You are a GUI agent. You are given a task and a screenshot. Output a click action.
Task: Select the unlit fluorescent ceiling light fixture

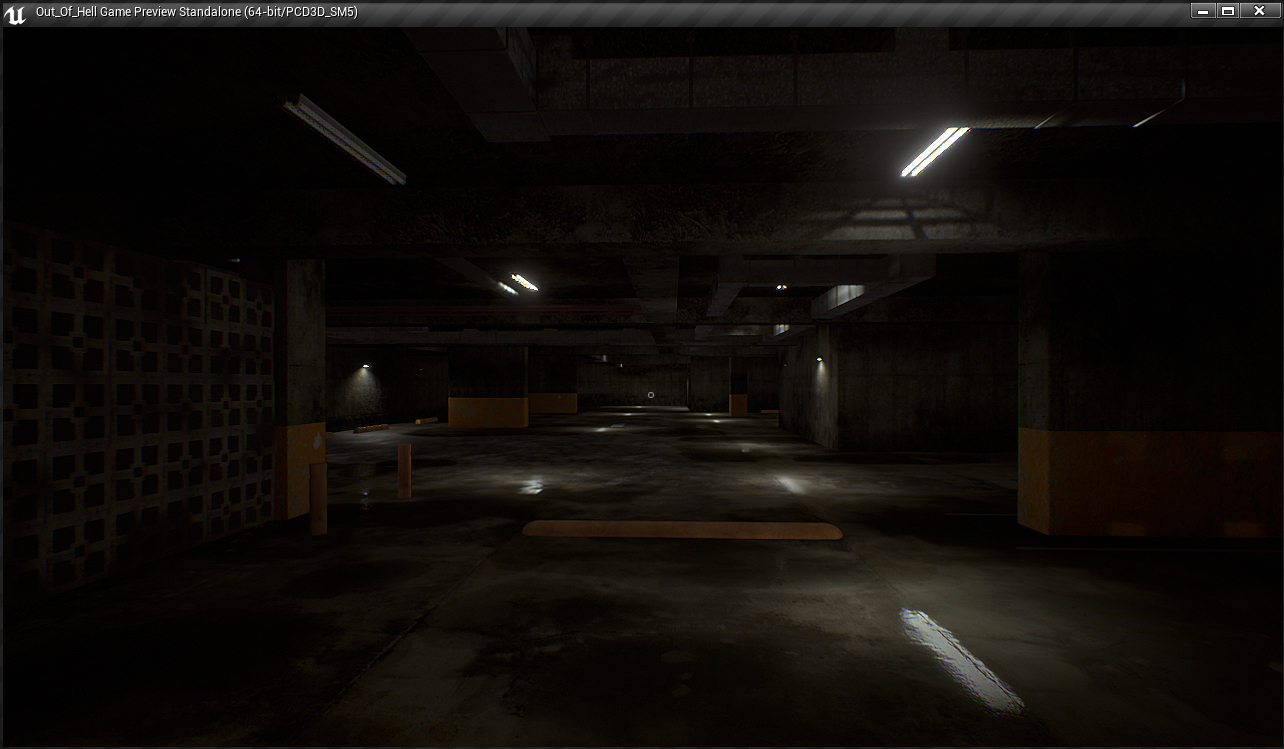click(344, 139)
